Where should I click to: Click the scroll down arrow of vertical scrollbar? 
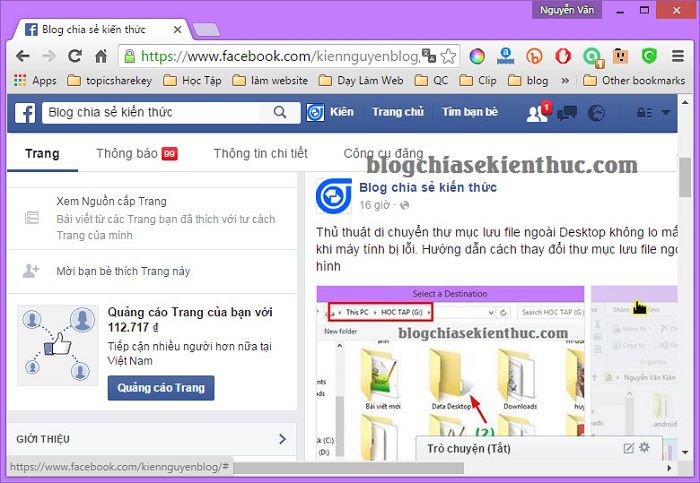pyautogui.click(x=685, y=452)
